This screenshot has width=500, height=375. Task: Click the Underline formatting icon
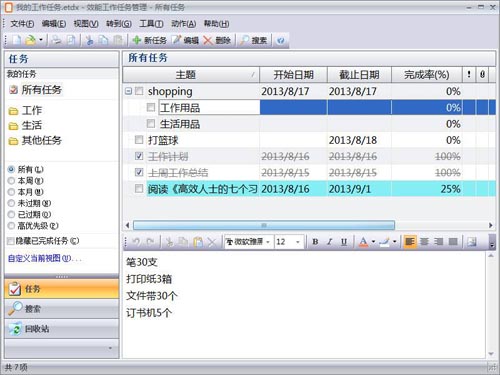pos(344,242)
